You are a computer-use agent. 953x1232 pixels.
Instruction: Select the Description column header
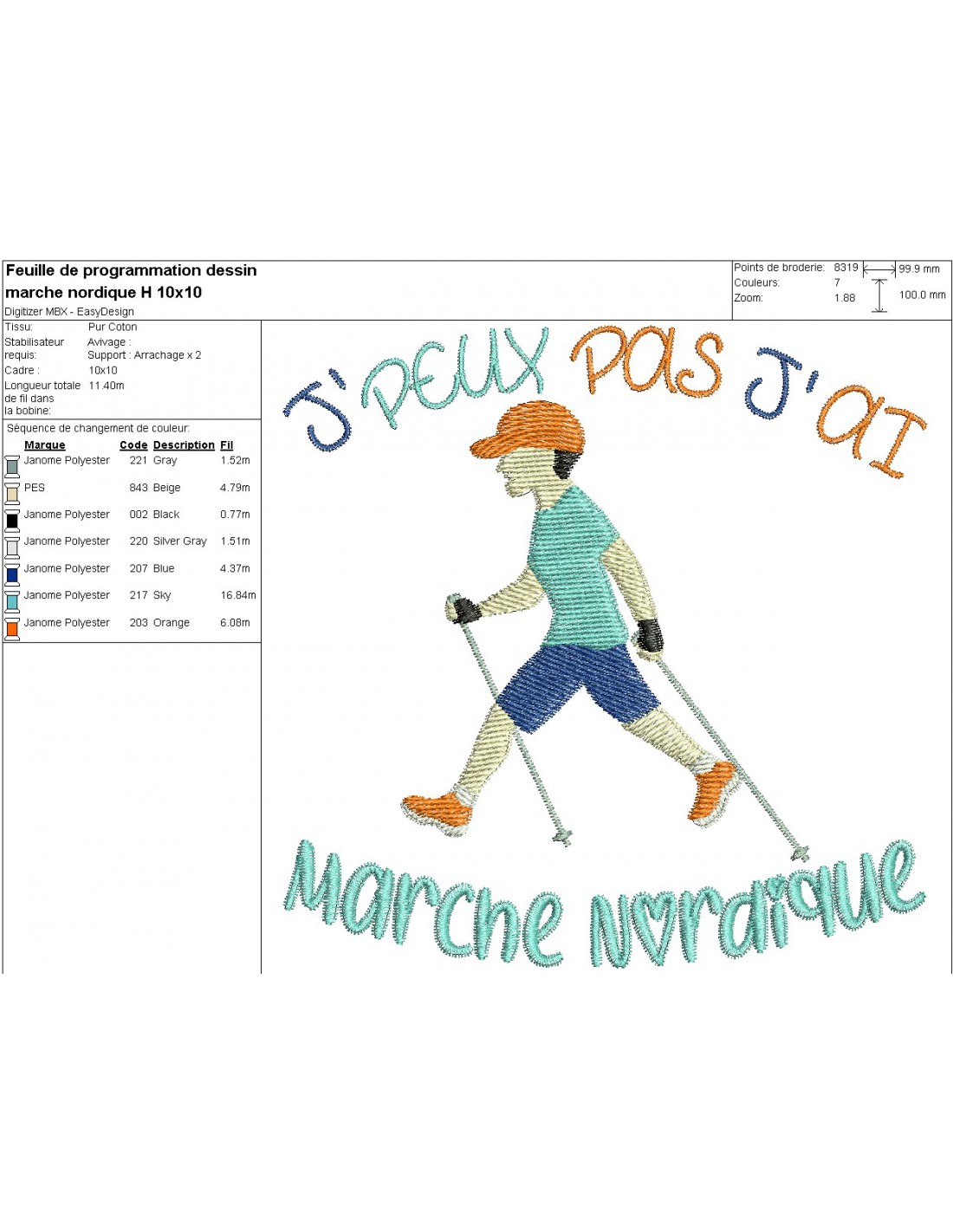click(x=184, y=445)
